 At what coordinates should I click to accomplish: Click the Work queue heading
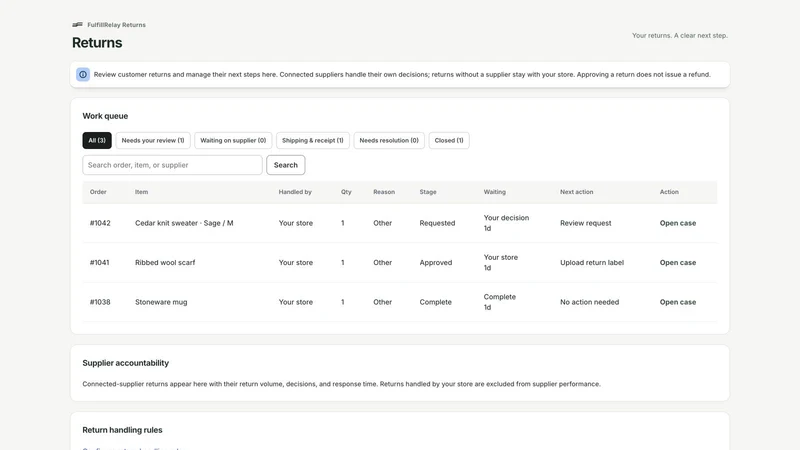pos(105,116)
